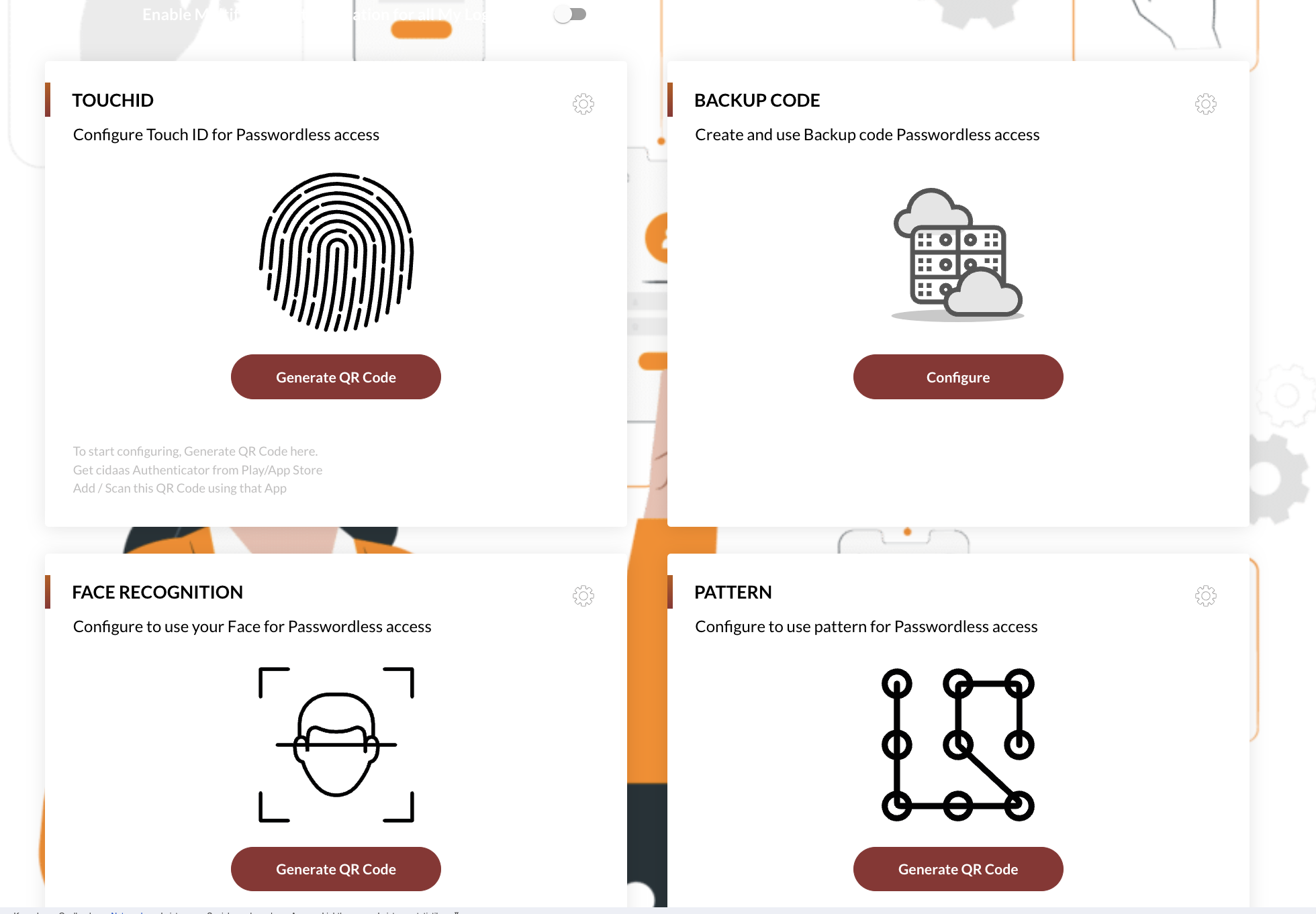Image resolution: width=1316 pixels, height=914 pixels.
Task: Generate QR Code for Face Recognition
Action: pyautogui.click(x=336, y=869)
